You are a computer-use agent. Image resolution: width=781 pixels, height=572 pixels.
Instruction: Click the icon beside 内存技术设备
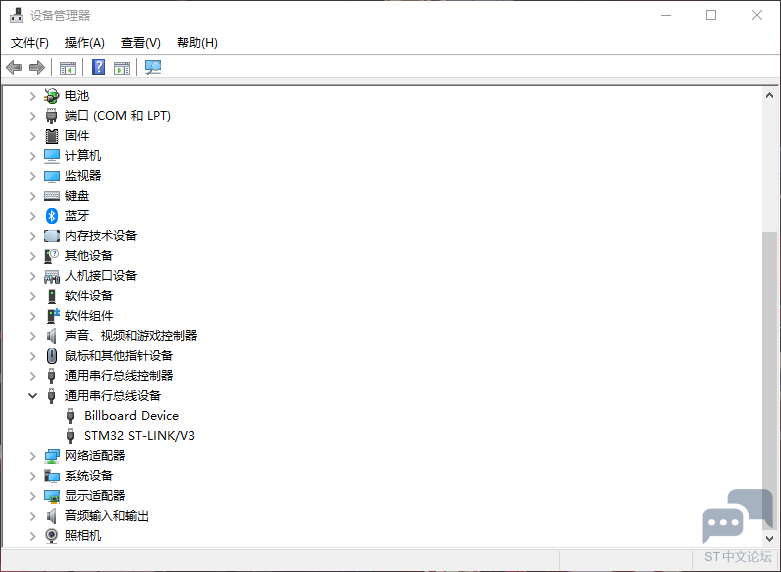(51, 236)
